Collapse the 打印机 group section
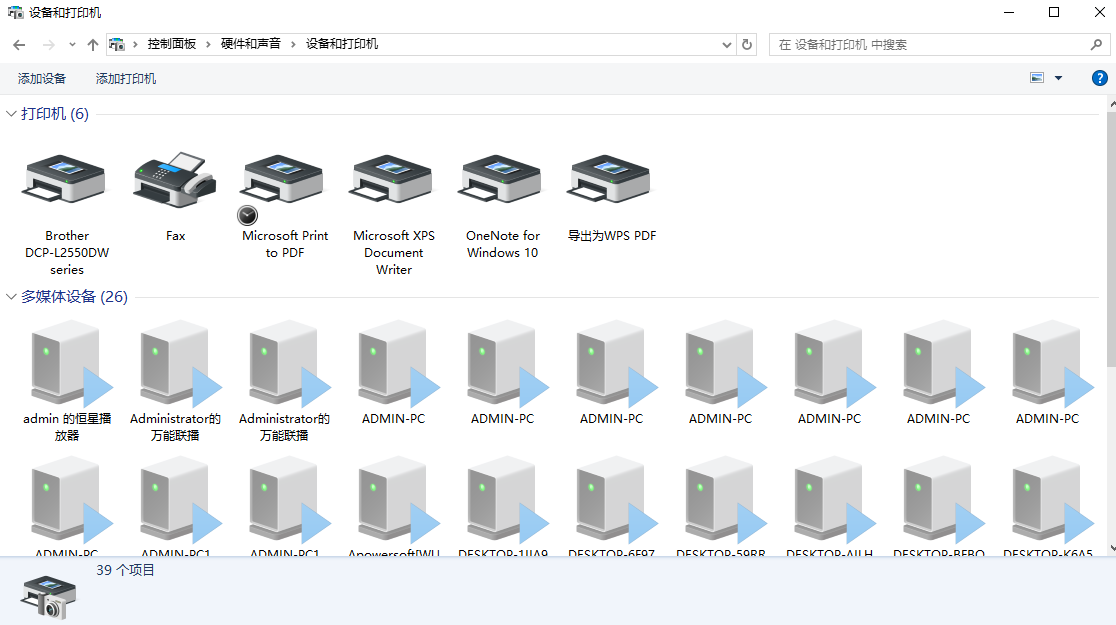The height and width of the screenshot is (625, 1116). point(11,114)
